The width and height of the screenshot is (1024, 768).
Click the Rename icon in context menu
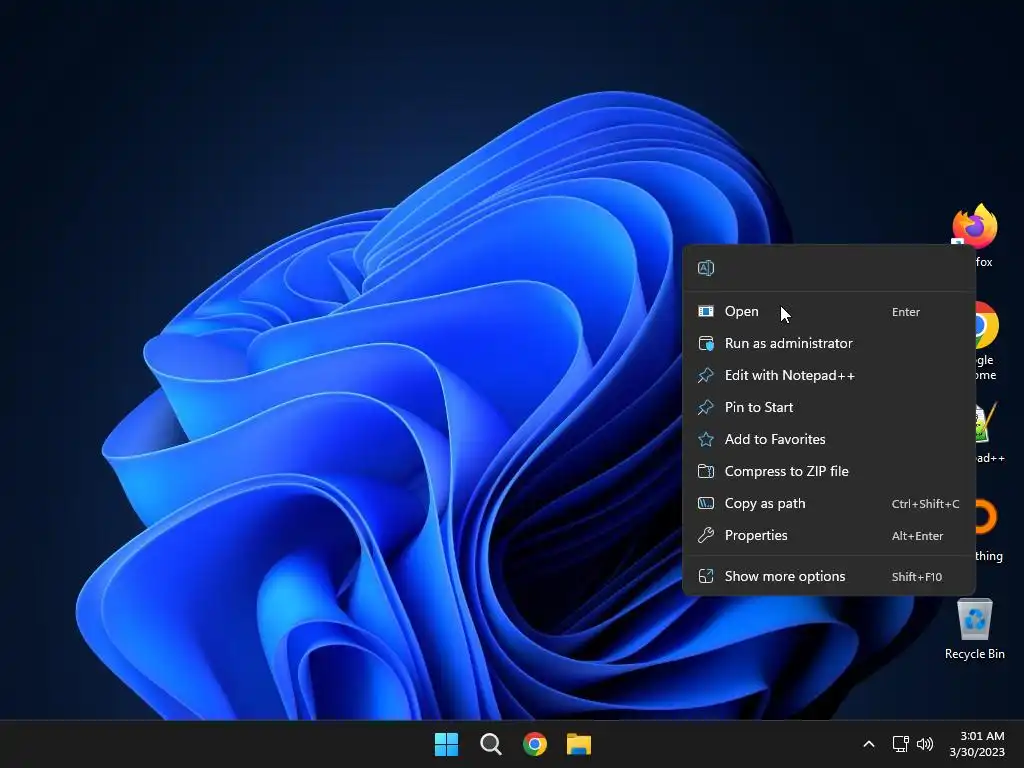click(x=706, y=268)
